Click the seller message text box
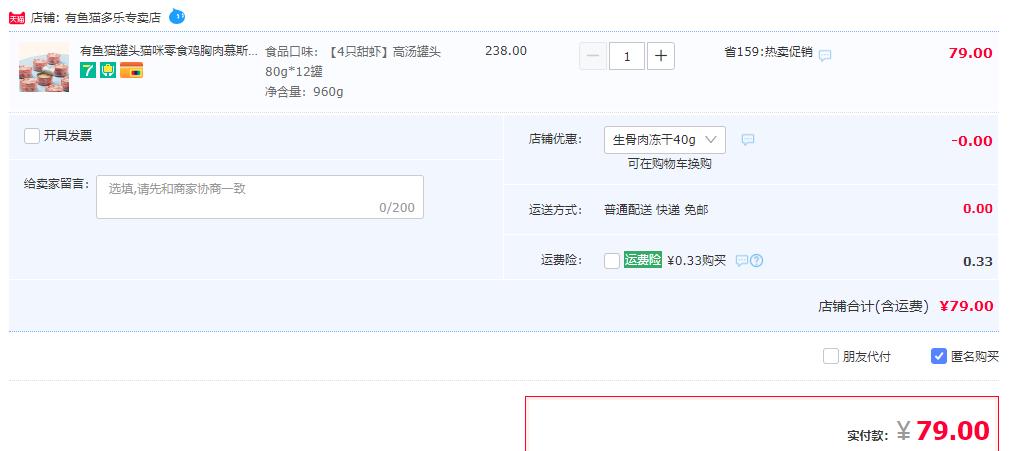 click(x=260, y=197)
